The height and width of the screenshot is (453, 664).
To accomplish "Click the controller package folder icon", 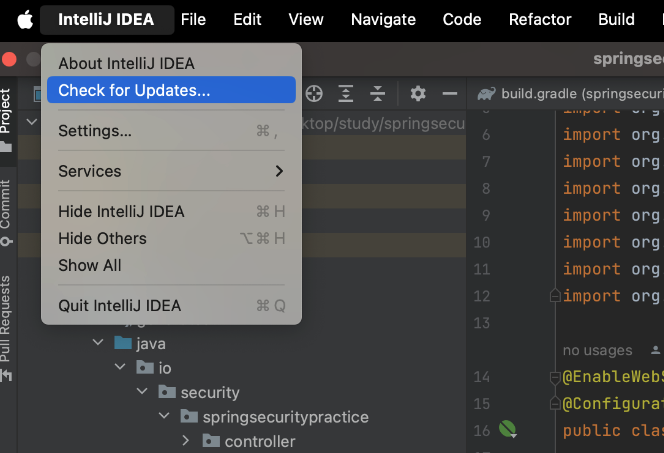I will pyautogui.click(x=211, y=441).
